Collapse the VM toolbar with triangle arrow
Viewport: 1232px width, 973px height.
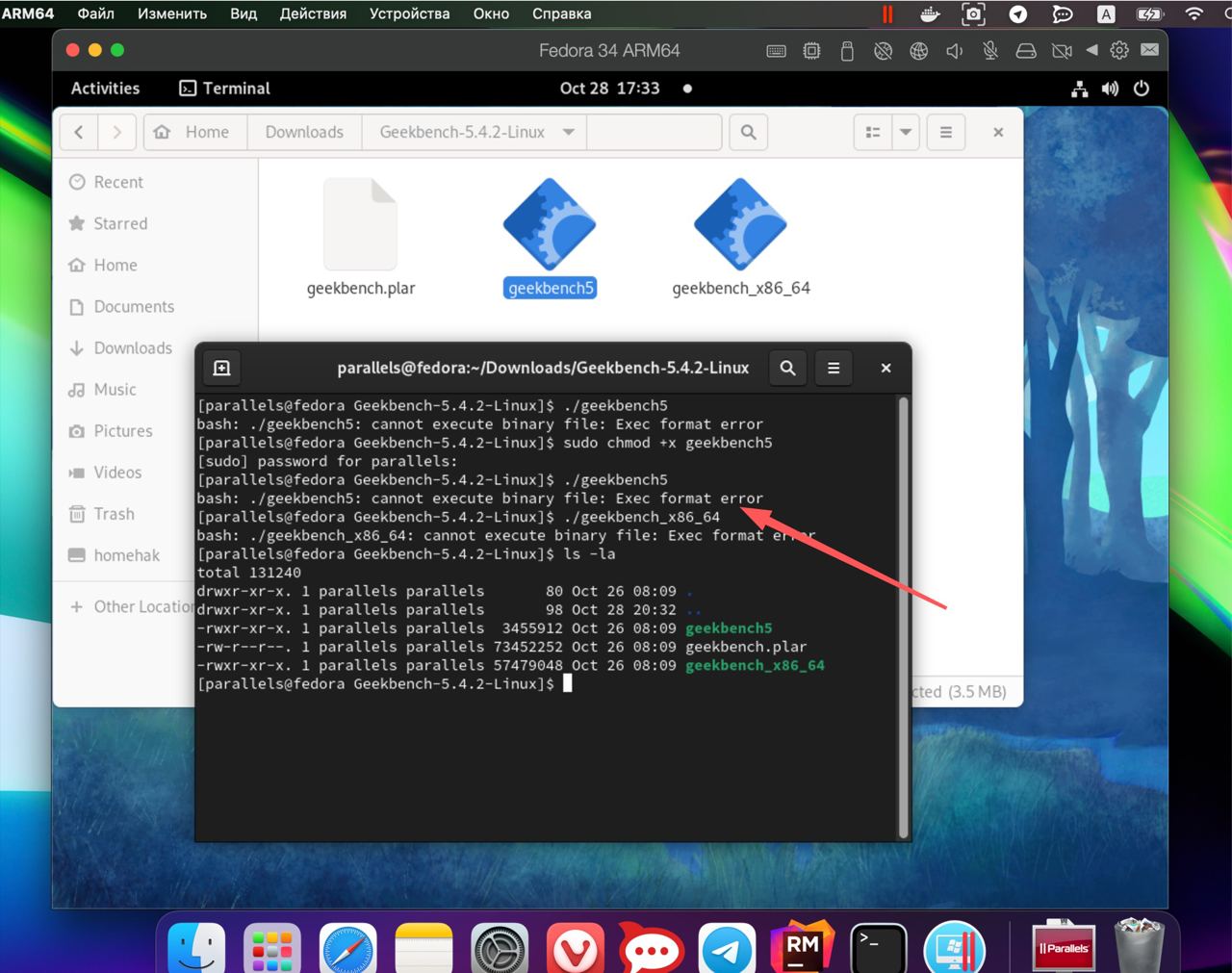[1091, 50]
